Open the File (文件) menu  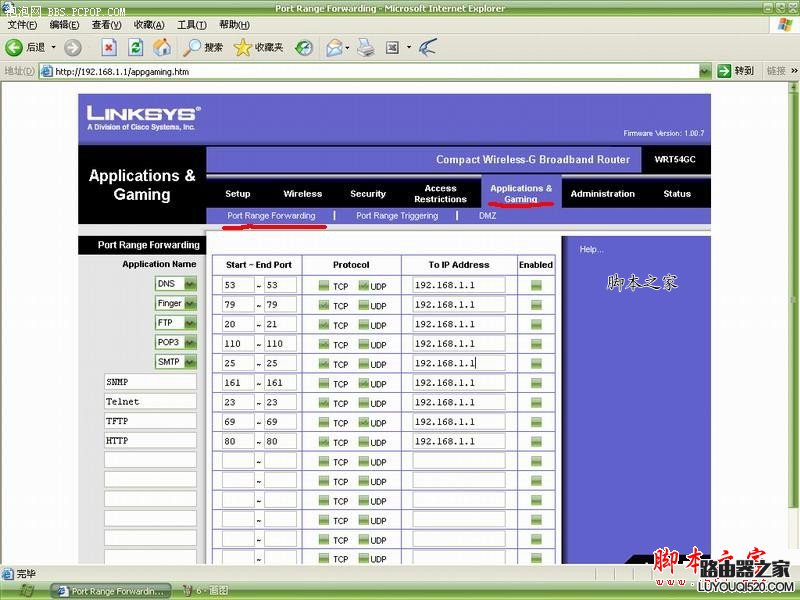point(22,24)
